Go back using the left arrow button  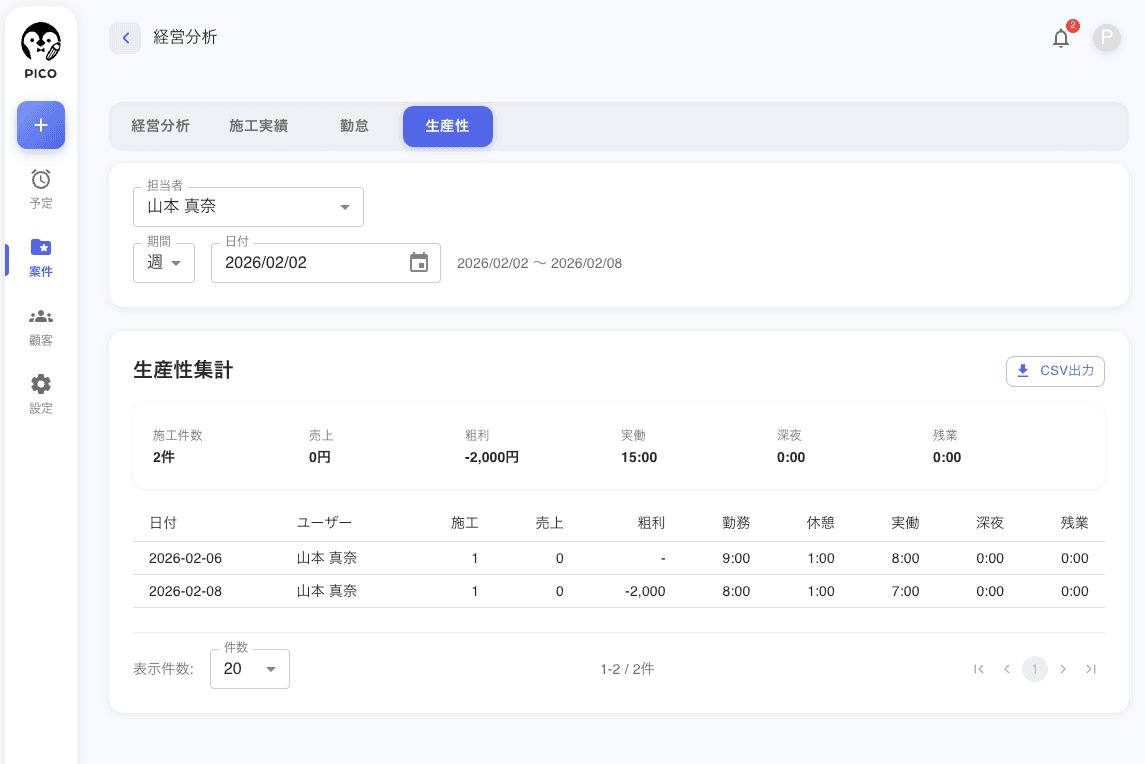[x=125, y=37]
